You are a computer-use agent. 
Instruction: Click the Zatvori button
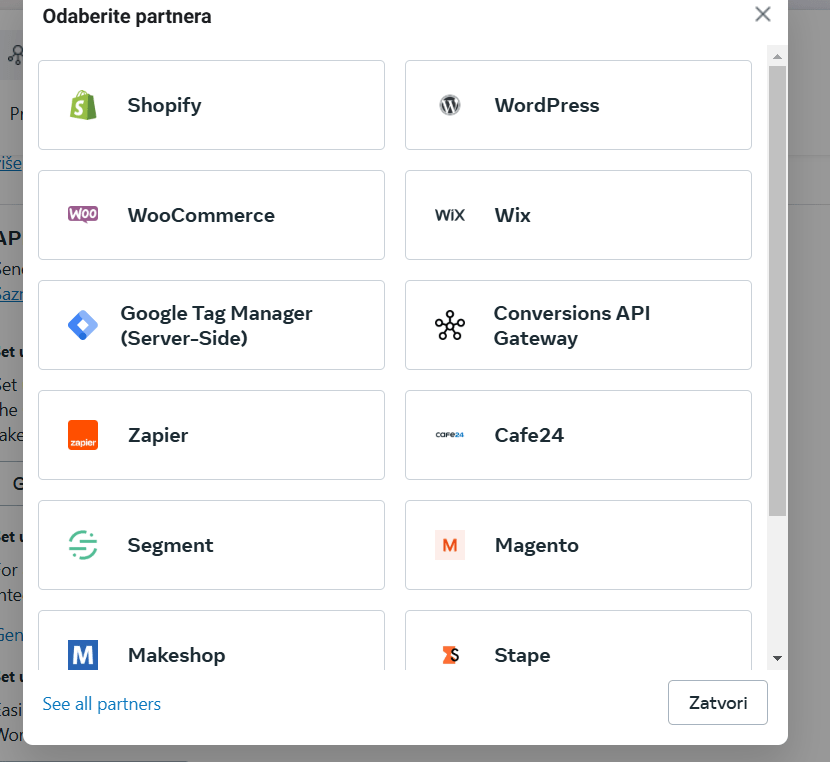[x=718, y=702]
